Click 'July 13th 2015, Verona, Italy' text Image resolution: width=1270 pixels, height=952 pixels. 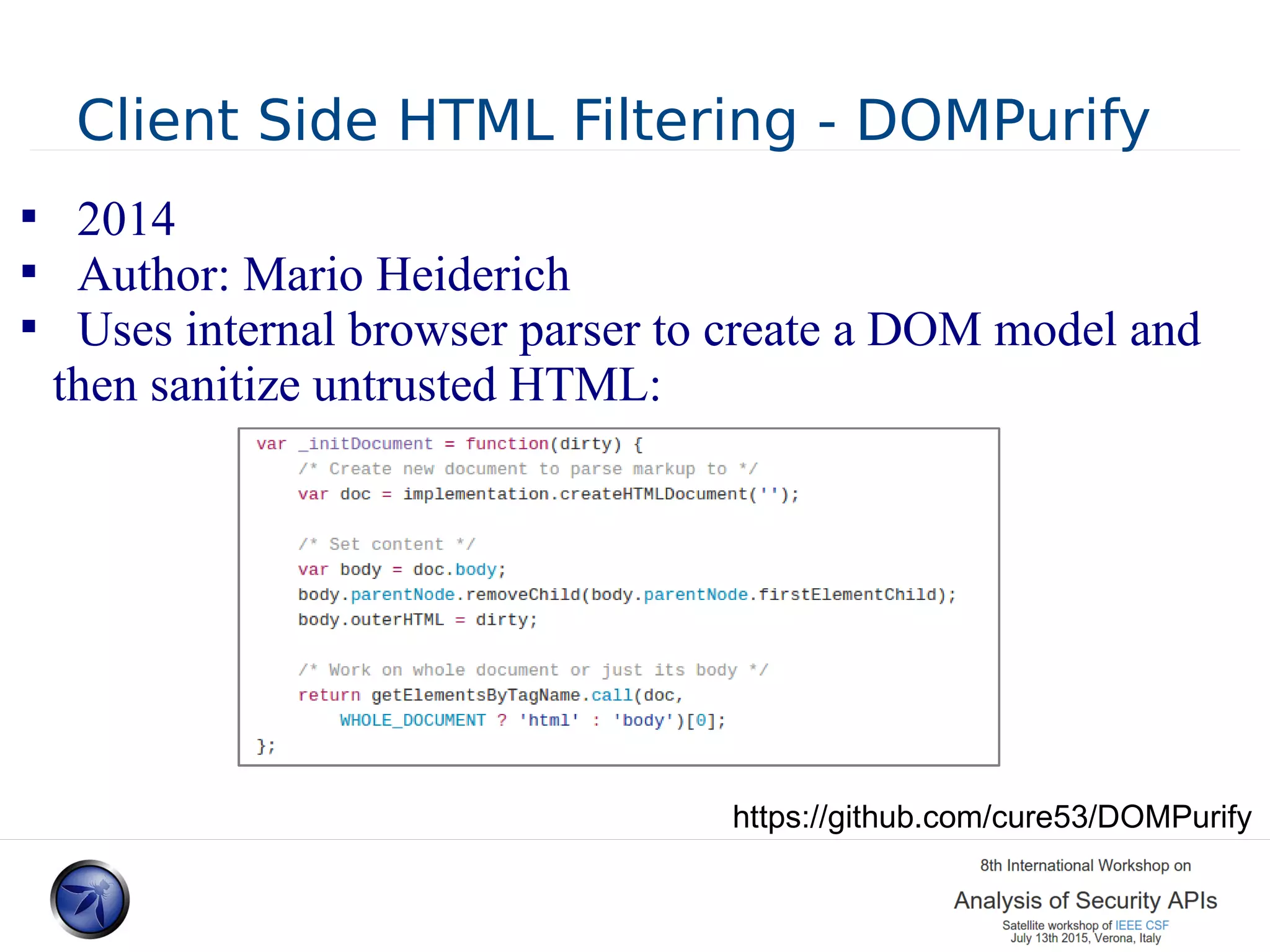click(1085, 938)
